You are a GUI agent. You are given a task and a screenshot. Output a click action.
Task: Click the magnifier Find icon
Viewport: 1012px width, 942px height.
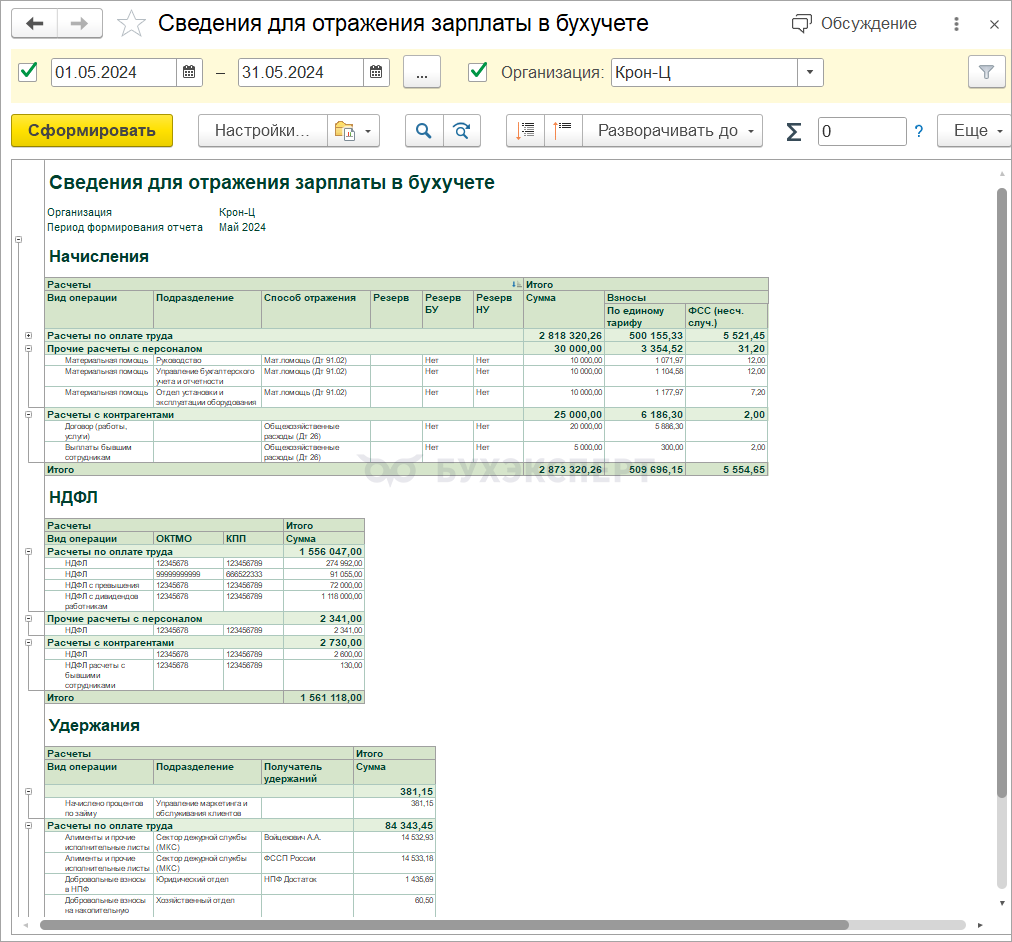tap(423, 131)
